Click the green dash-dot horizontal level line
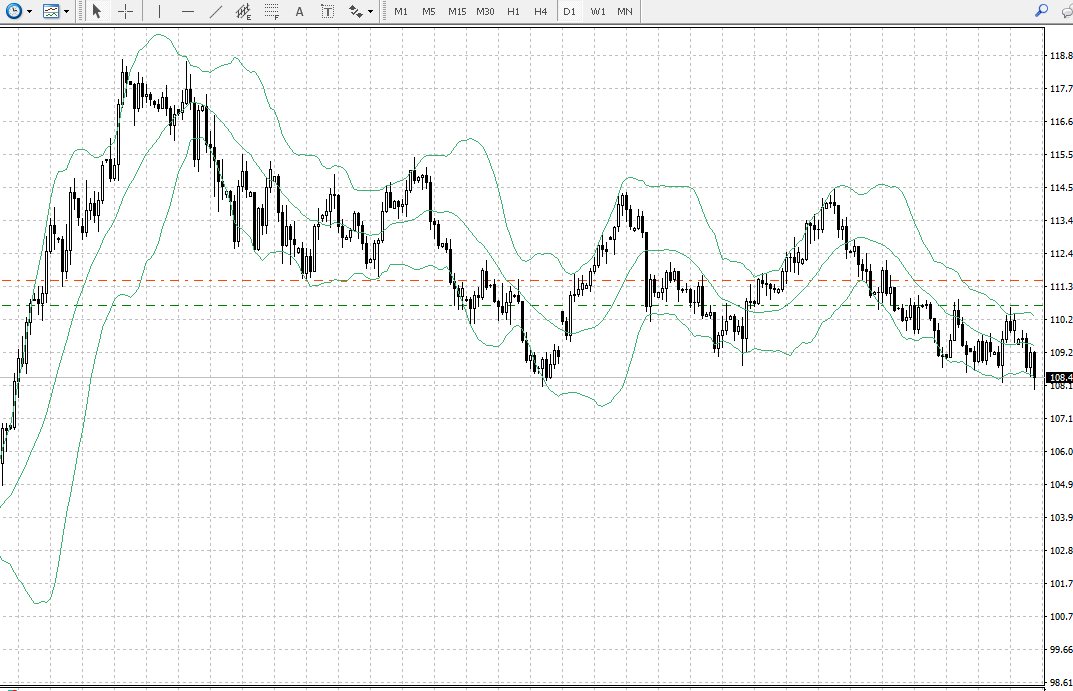This screenshot has width=1073, height=691. click(522, 305)
